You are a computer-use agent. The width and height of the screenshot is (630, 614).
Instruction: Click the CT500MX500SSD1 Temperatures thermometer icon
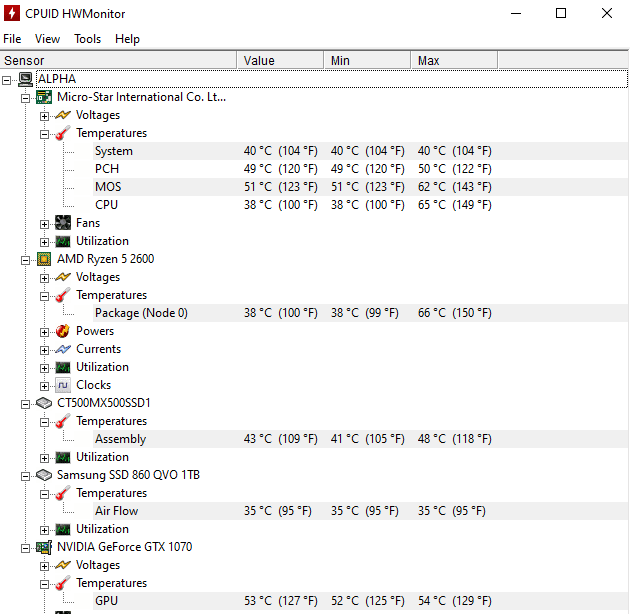pyautogui.click(x=63, y=421)
